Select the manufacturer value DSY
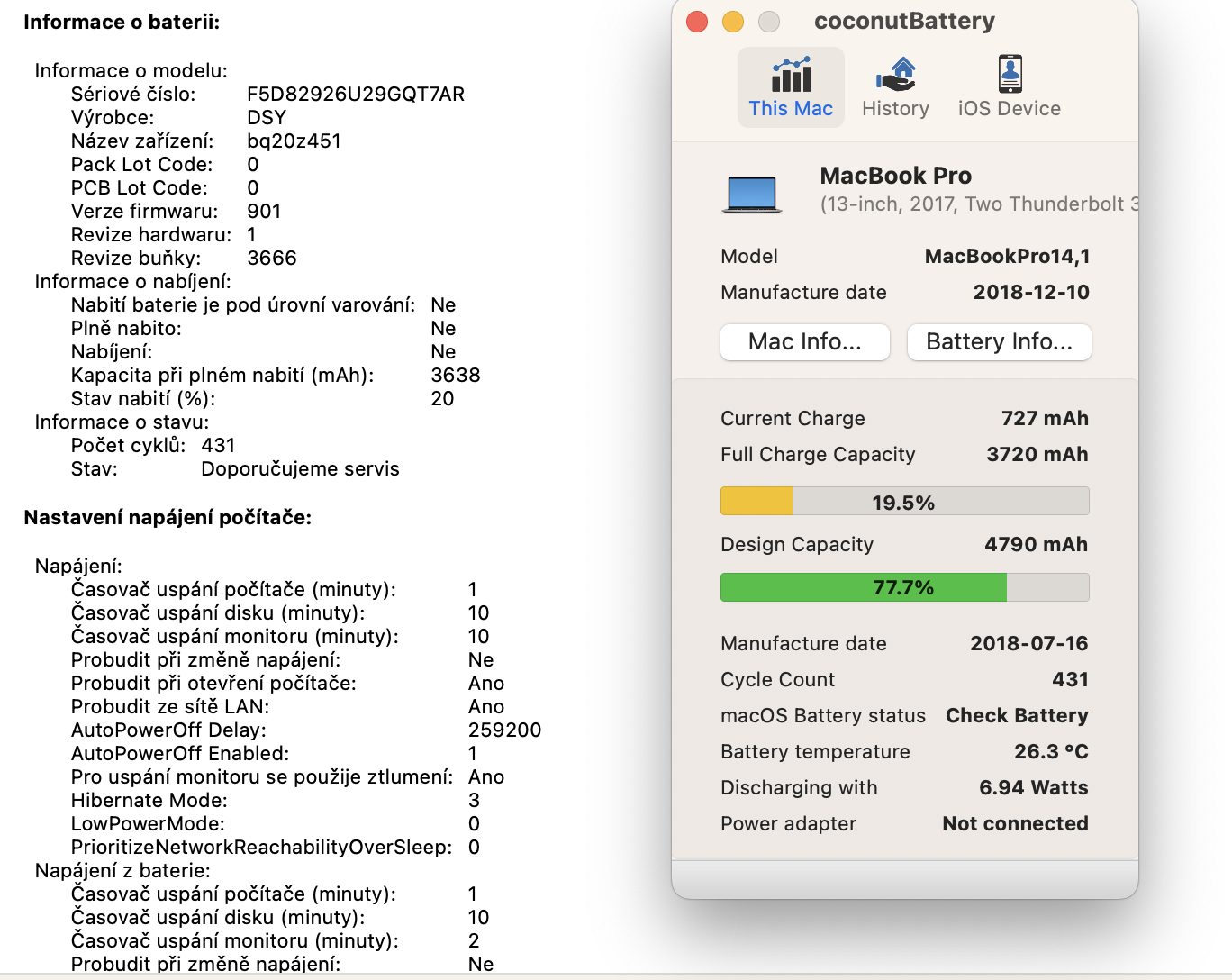Screen dimensions: 1232x980 tap(267, 117)
